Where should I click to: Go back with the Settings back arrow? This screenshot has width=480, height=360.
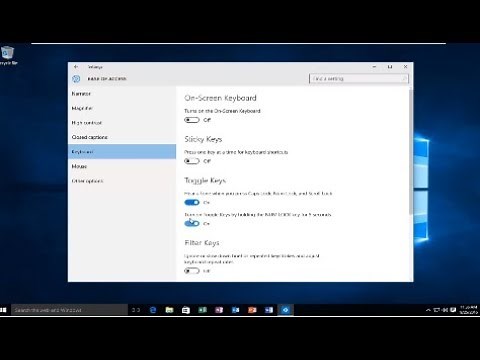point(76,67)
